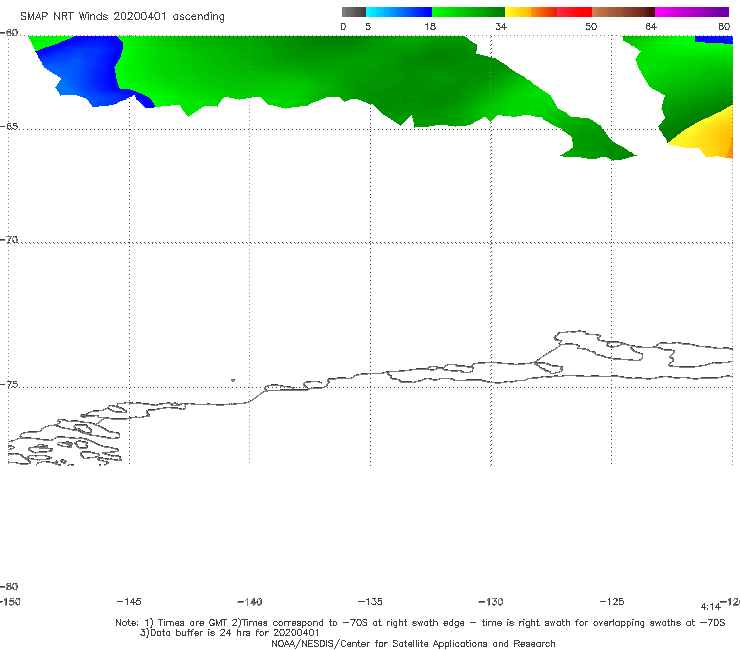Click the green 18-34 segment of color bar
This screenshot has height=650, width=740.
coord(468,12)
